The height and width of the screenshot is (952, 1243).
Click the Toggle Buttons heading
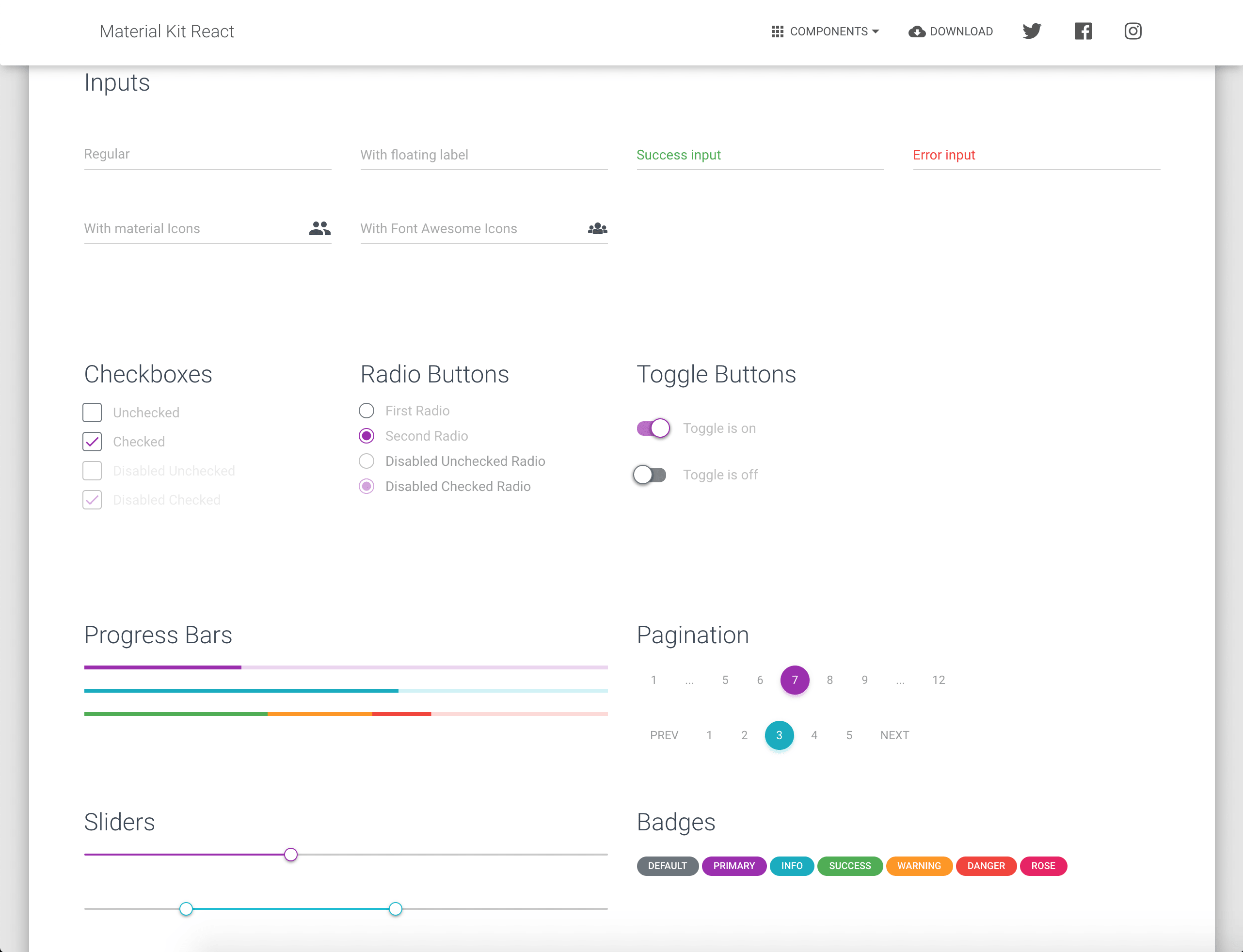point(716,375)
